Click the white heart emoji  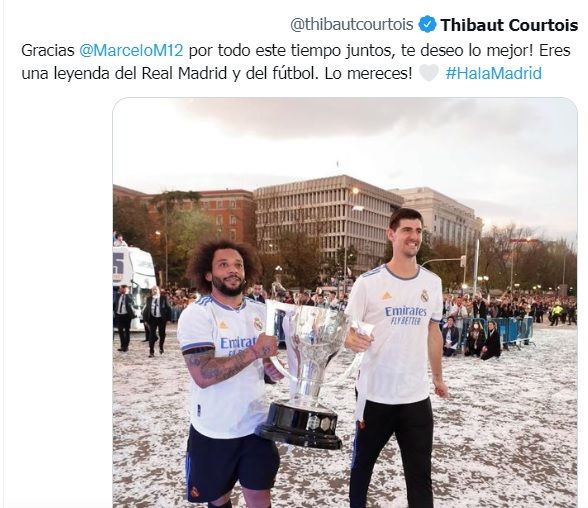click(x=428, y=73)
